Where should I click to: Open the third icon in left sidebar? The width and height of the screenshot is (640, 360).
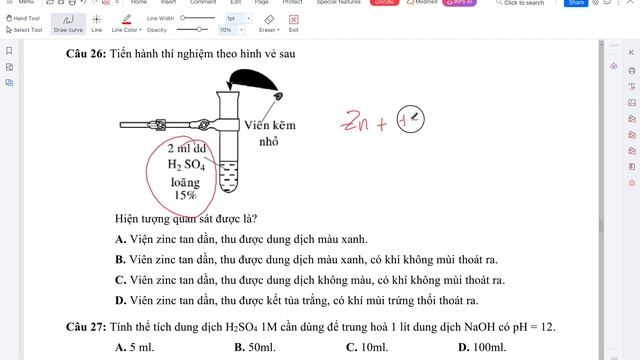tap(9, 83)
